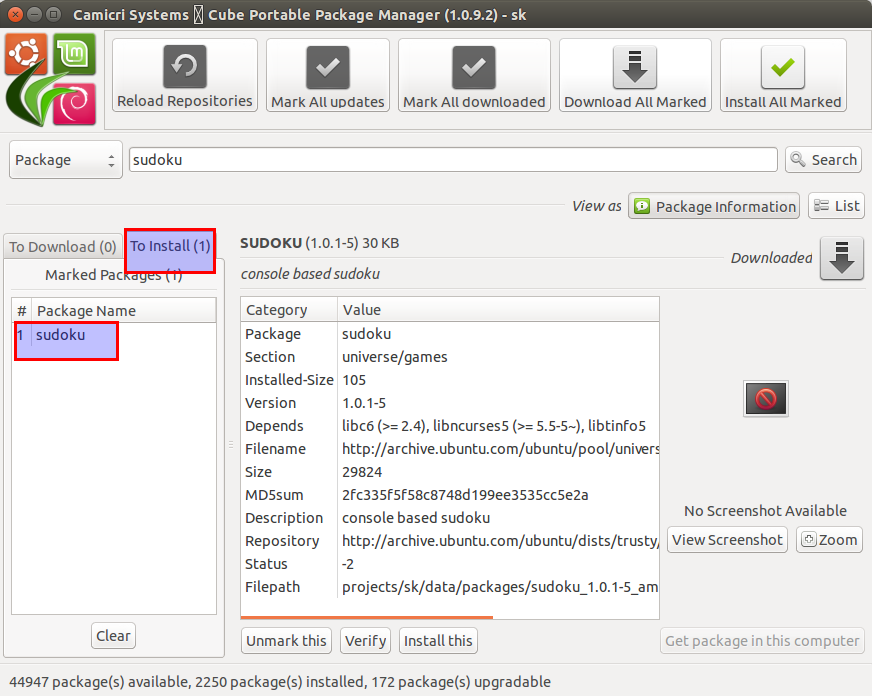
Task: Select the MD5sum value 2fc335f5f58c8748d199ee3535cc5e2a
Action: [x=465, y=495]
